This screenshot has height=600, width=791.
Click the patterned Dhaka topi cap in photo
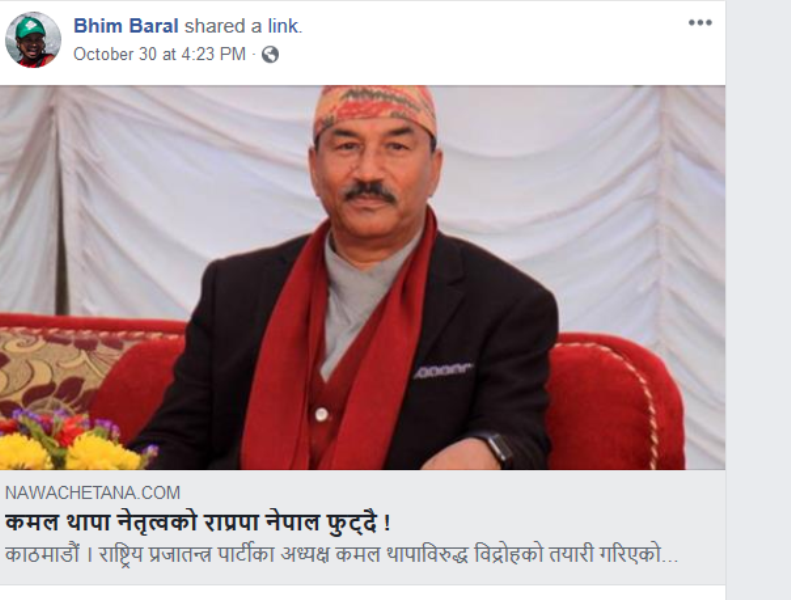[x=374, y=107]
